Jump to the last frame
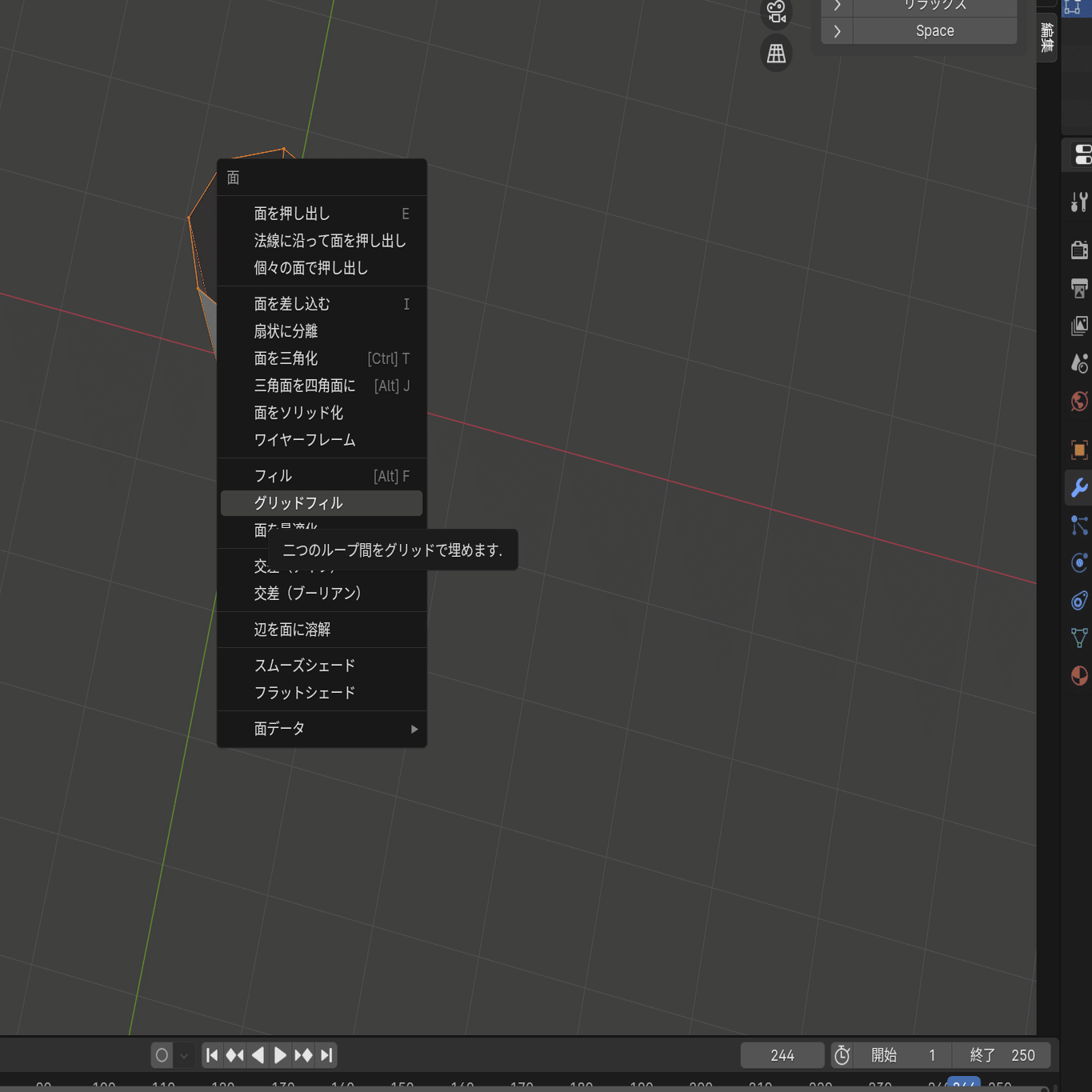Screen dimensions: 1092x1092 click(326, 1055)
